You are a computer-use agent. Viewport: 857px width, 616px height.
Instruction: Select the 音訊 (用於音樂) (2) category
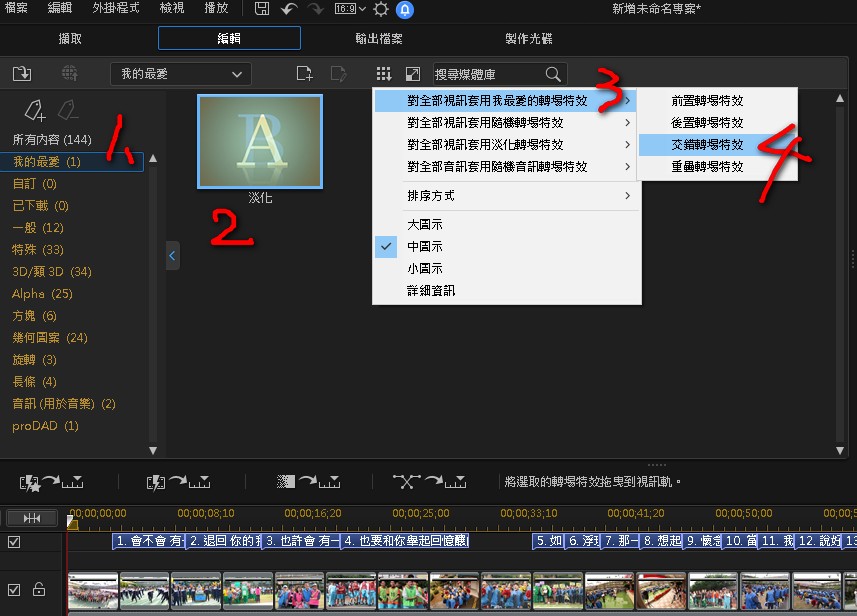pos(64,404)
